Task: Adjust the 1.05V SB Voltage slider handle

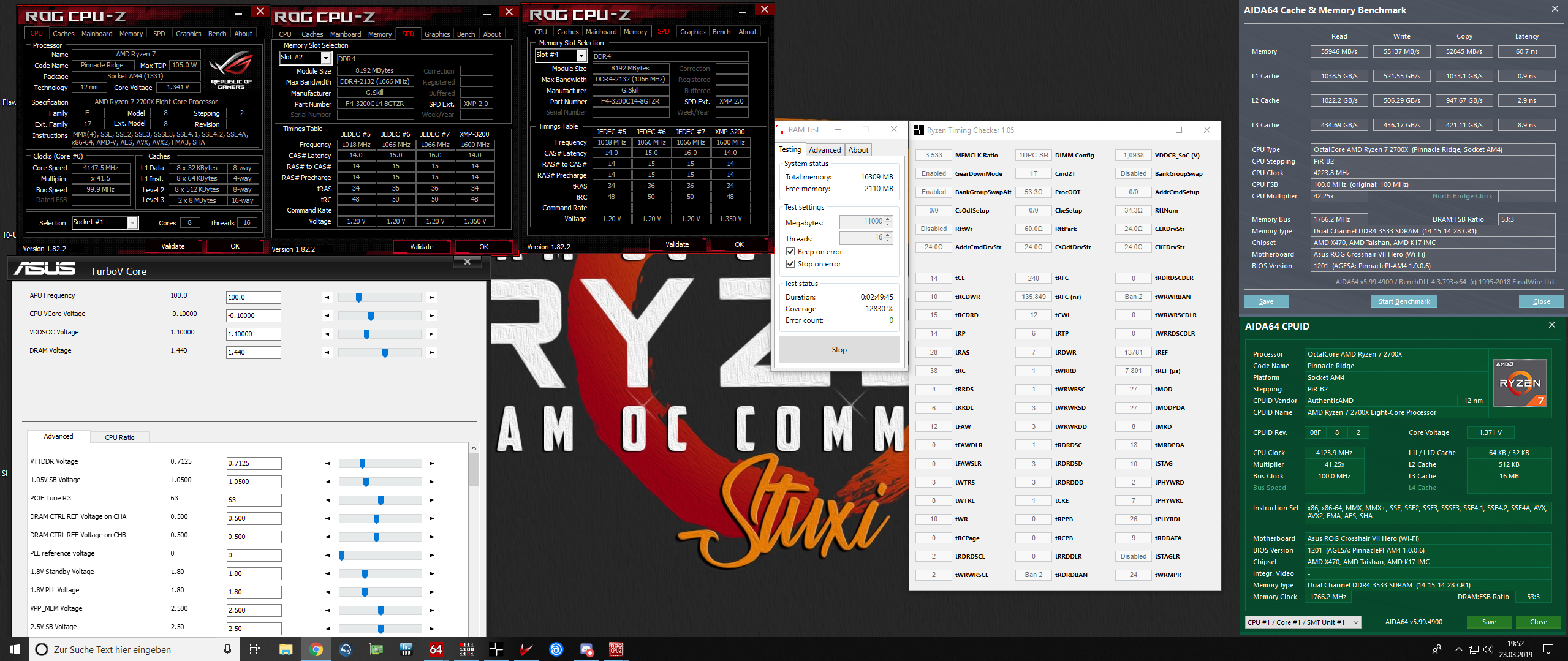Action: pos(366,482)
